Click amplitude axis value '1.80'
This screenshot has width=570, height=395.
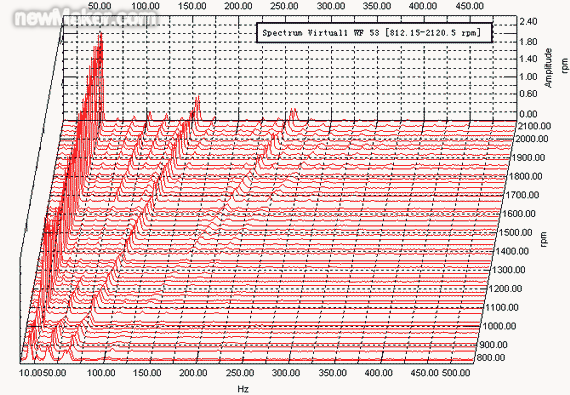pyautogui.click(x=528, y=42)
